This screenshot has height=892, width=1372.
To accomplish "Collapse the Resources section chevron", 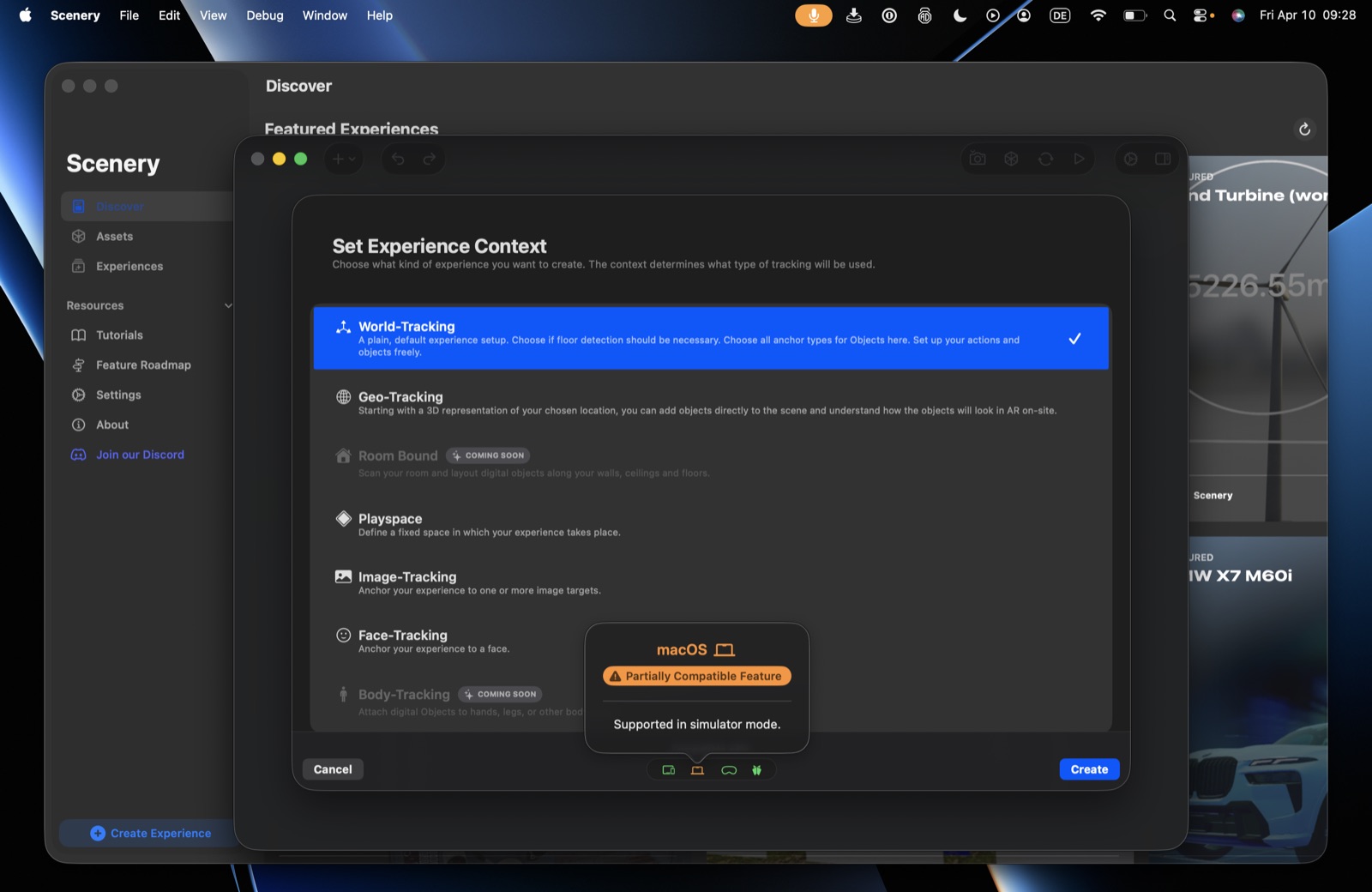I will [x=228, y=305].
